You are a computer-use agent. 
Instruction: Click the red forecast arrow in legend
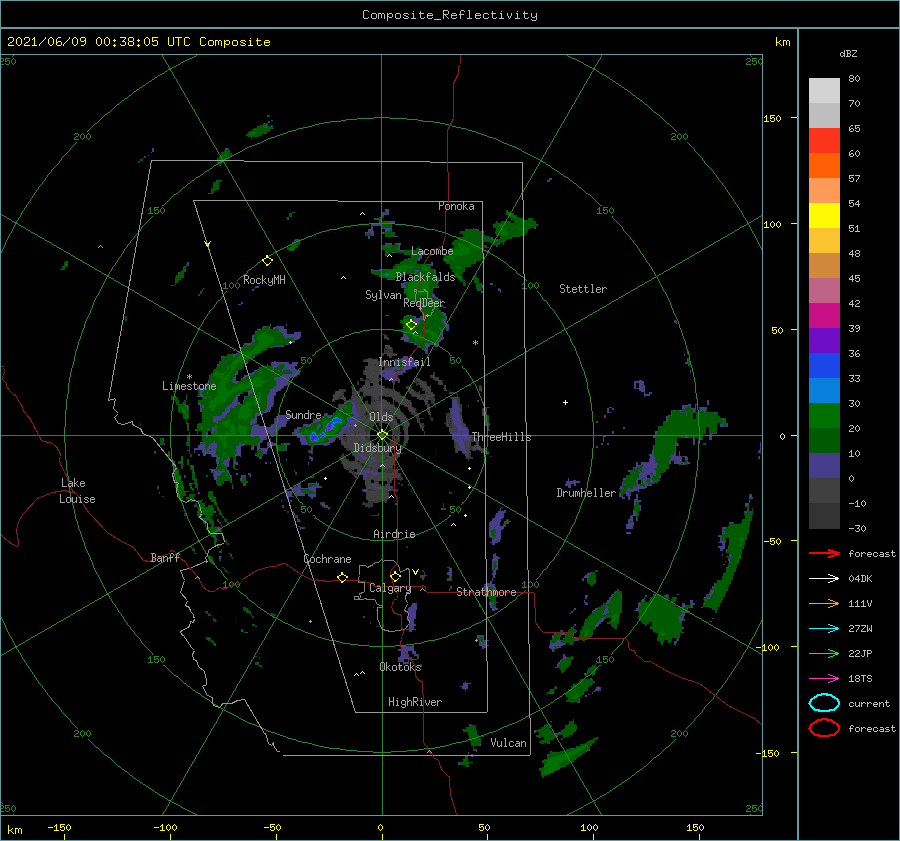click(824, 553)
